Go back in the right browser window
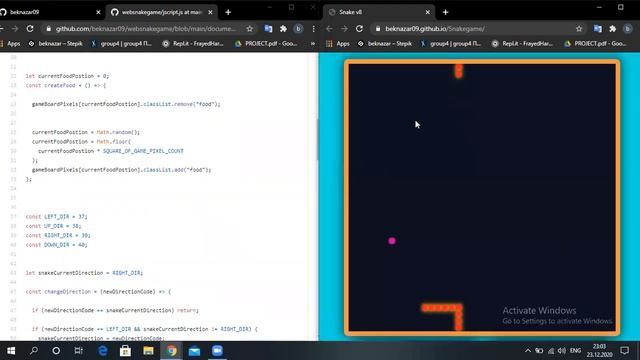Screen dimensions: 640x360 click(x=329, y=29)
